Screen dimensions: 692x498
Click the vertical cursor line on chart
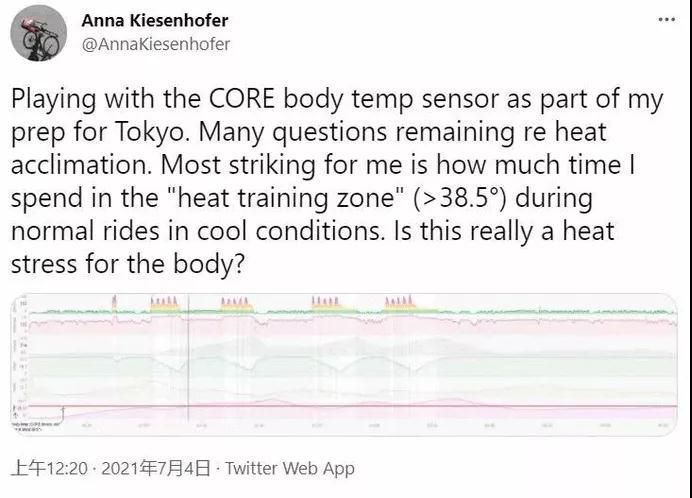pyautogui.click(x=188, y=358)
